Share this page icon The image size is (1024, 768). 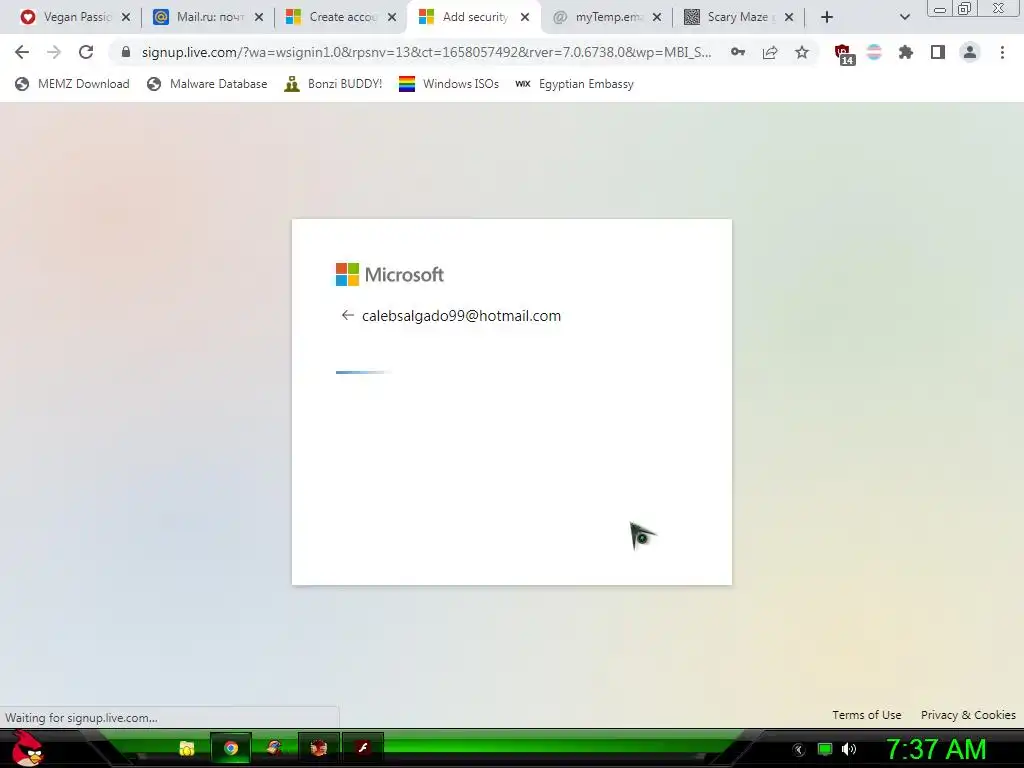[770, 52]
